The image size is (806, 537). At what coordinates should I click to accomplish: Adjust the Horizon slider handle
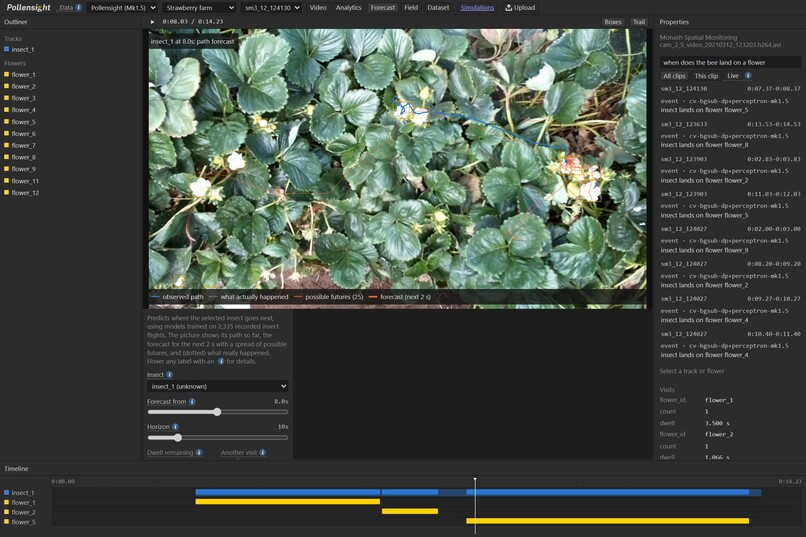[x=178, y=438]
